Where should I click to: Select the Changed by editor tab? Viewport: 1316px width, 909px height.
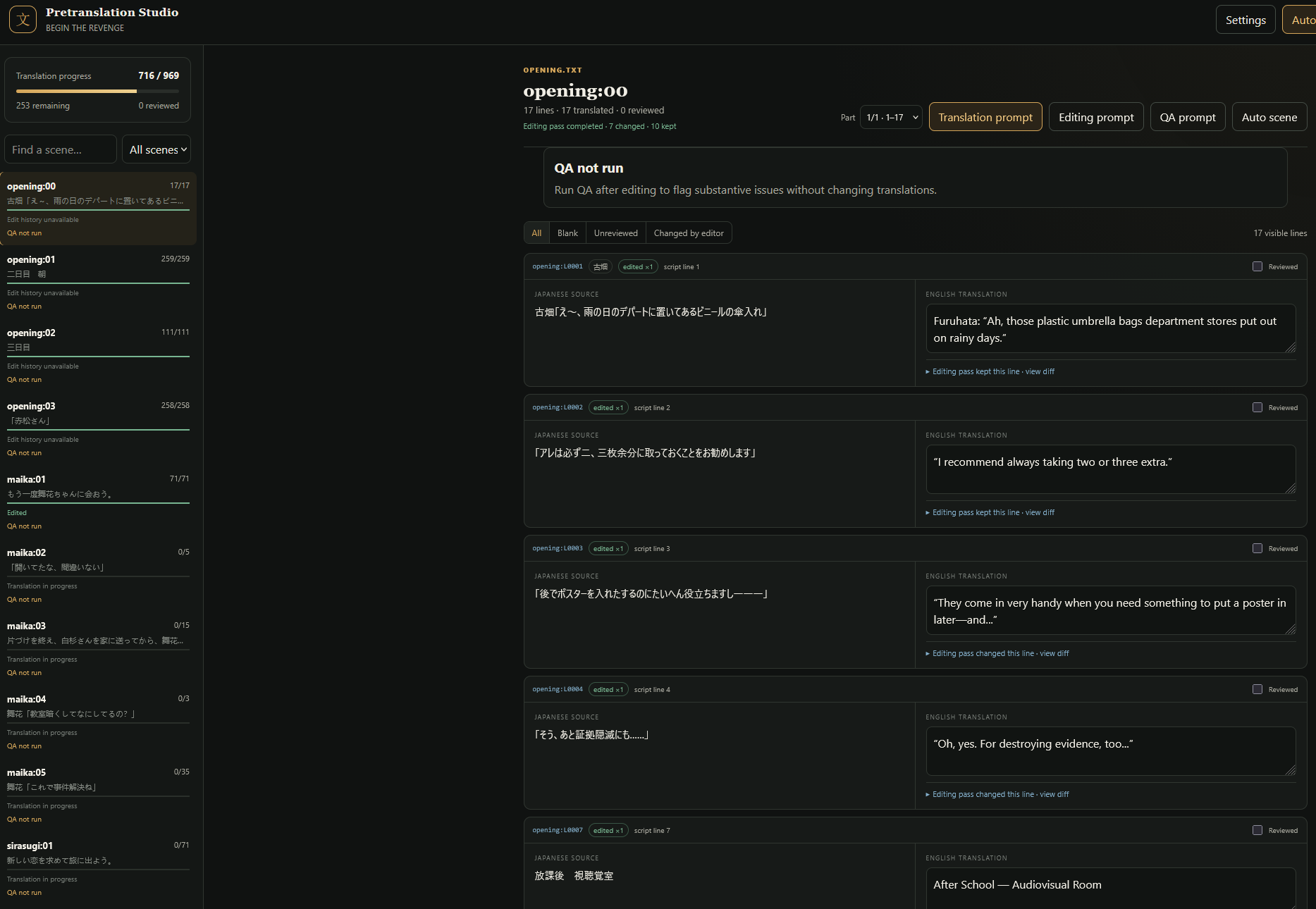(x=689, y=233)
